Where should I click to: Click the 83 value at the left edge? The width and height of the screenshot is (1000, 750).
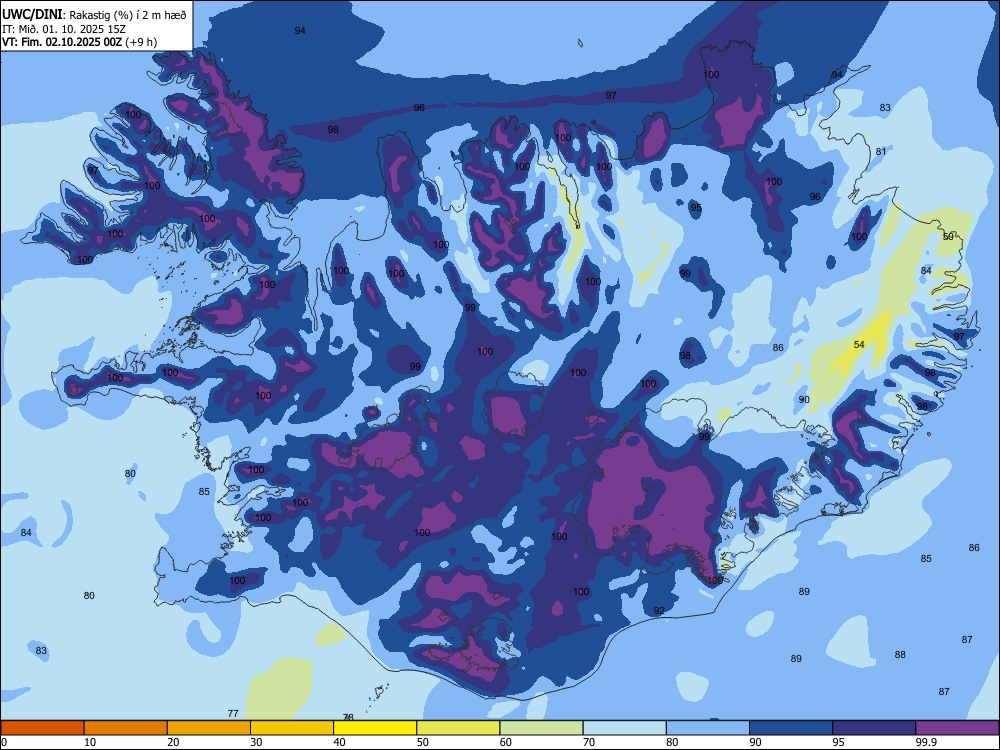41,651
